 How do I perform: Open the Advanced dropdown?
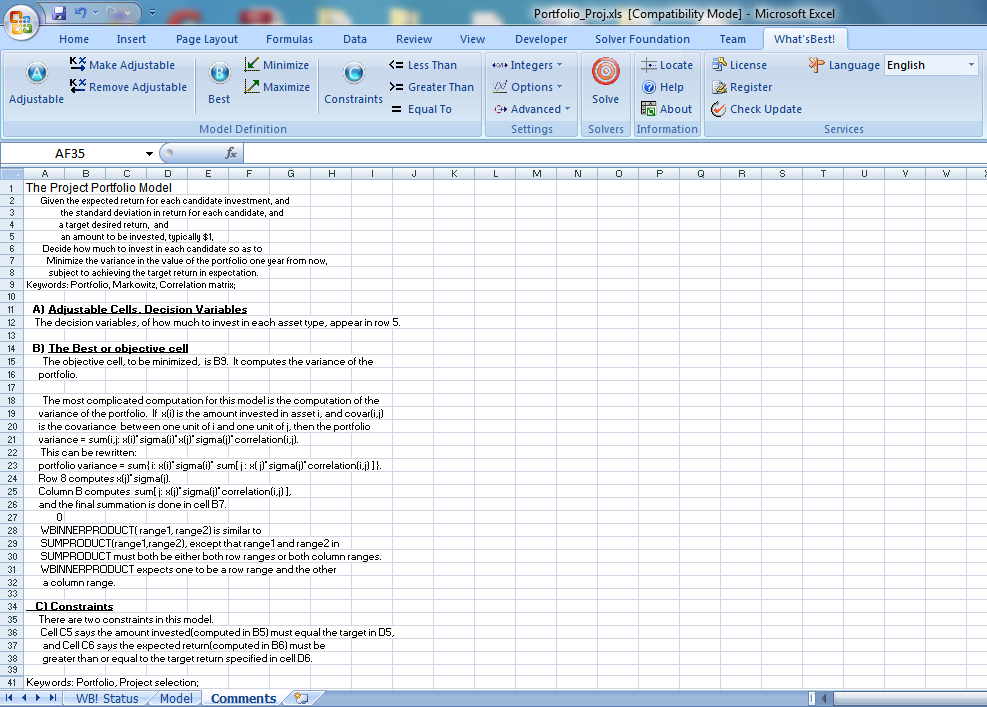click(532, 109)
